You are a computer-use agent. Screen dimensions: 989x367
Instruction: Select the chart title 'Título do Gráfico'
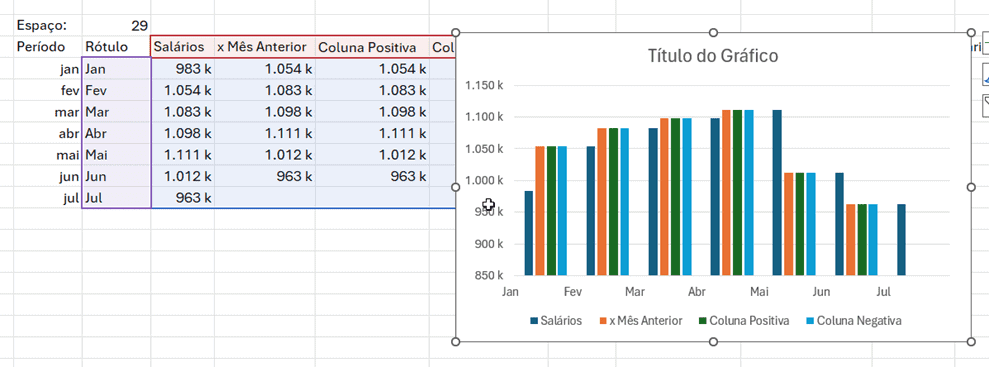(713, 56)
